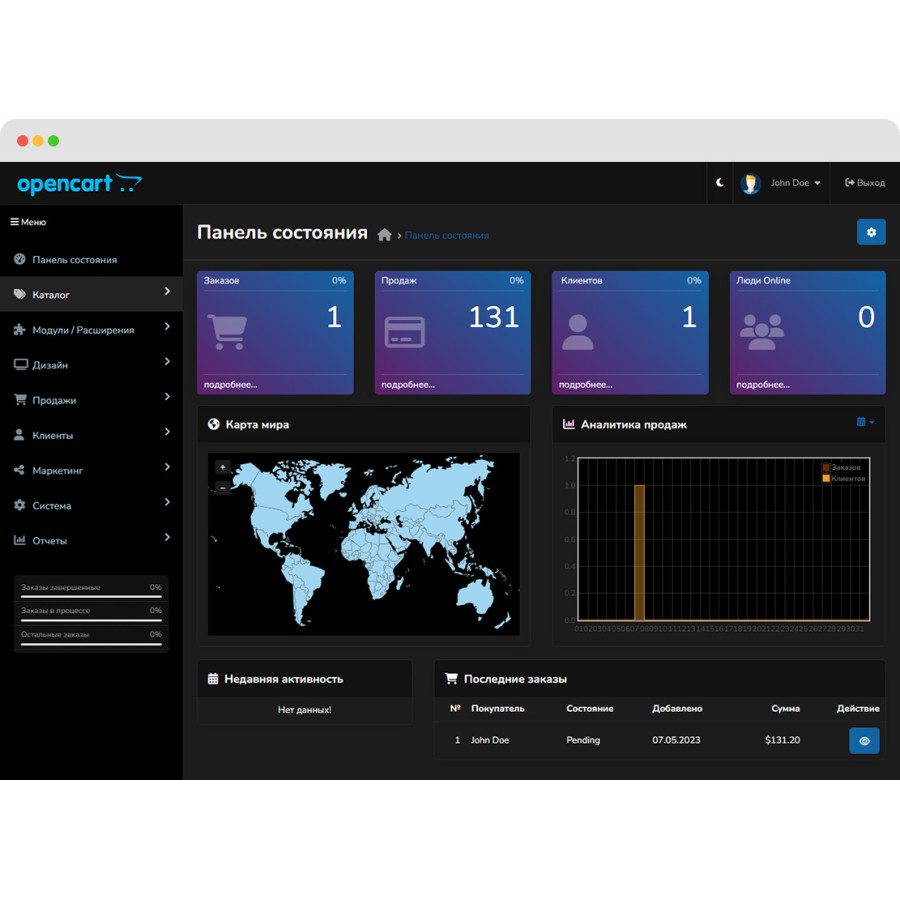Image resolution: width=900 pixels, height=900 pixels.
Task: Click the 07.05.2023 date cell
Action: pyautogui.click(x=676, y=740)
